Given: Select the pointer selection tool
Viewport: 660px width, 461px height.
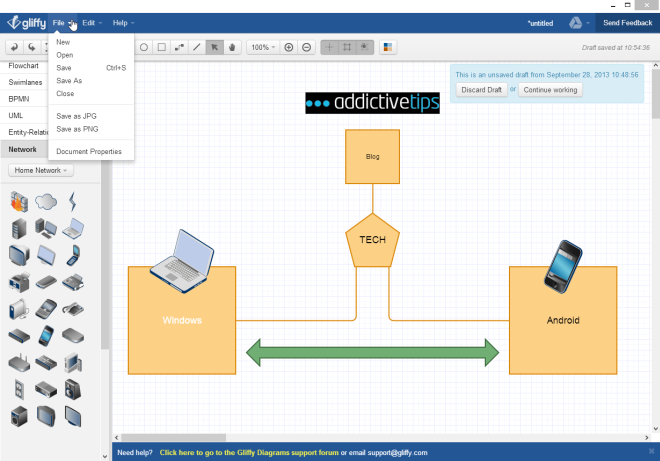Looking at the screenshot, I should pyautogui.click(x=214, y=47).
